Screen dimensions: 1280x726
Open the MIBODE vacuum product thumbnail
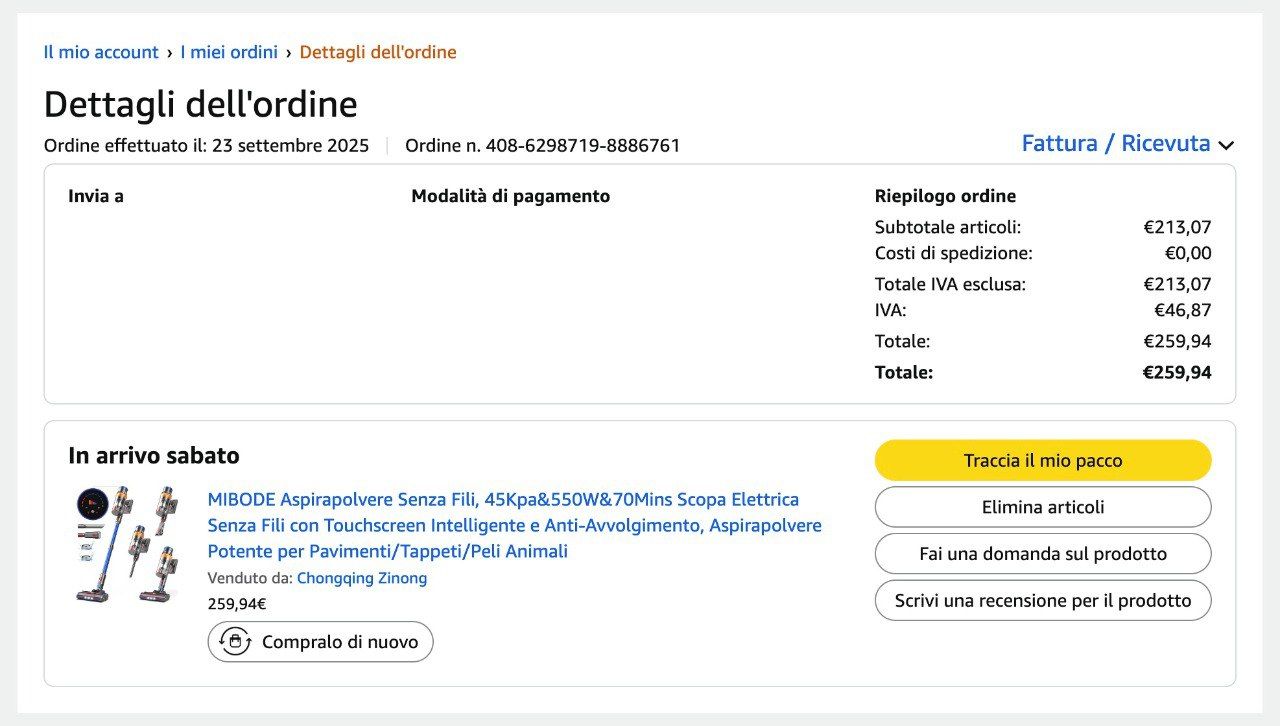(x=128, y=544)
